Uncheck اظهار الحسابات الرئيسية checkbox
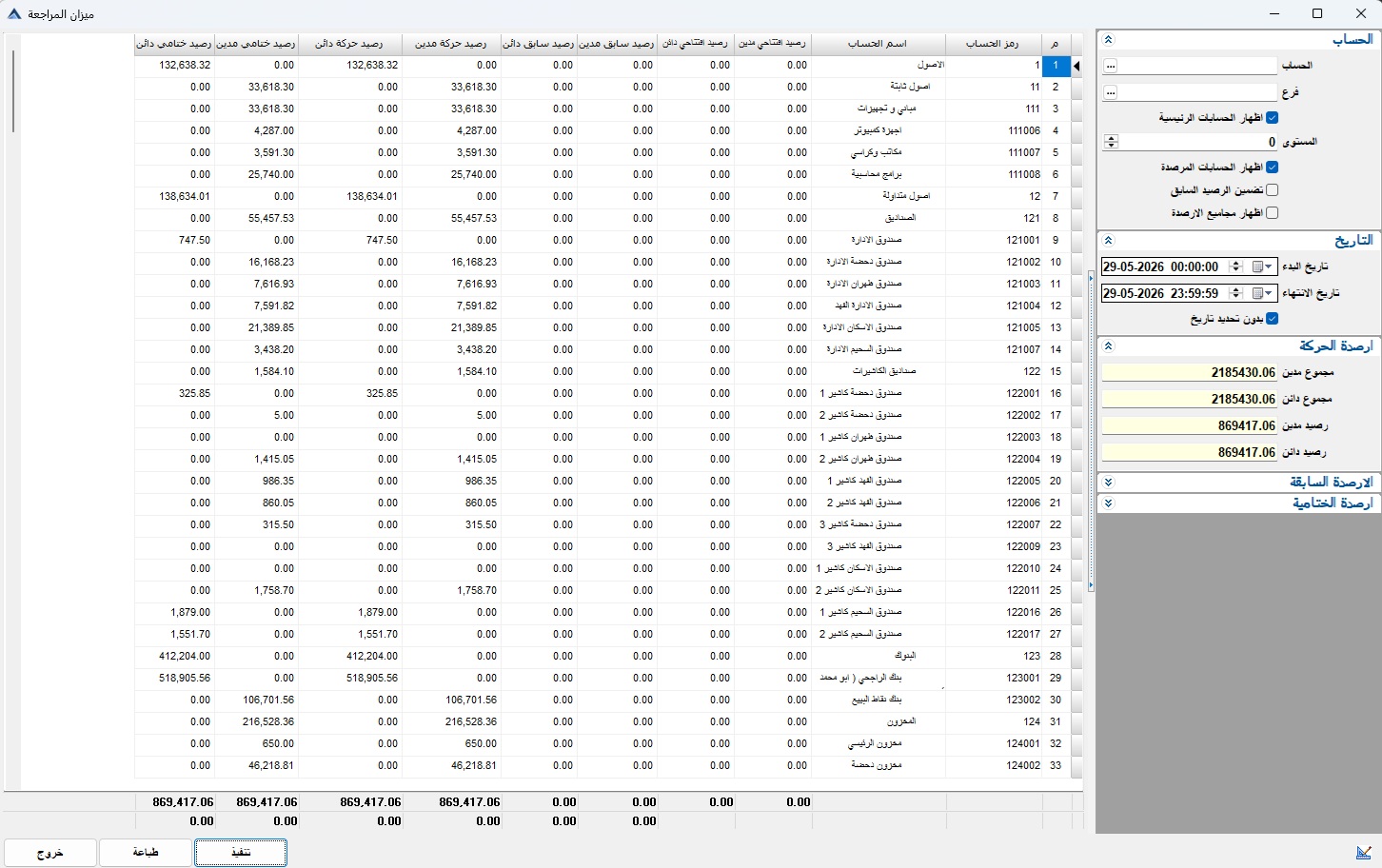 (x=1272, y=118)
